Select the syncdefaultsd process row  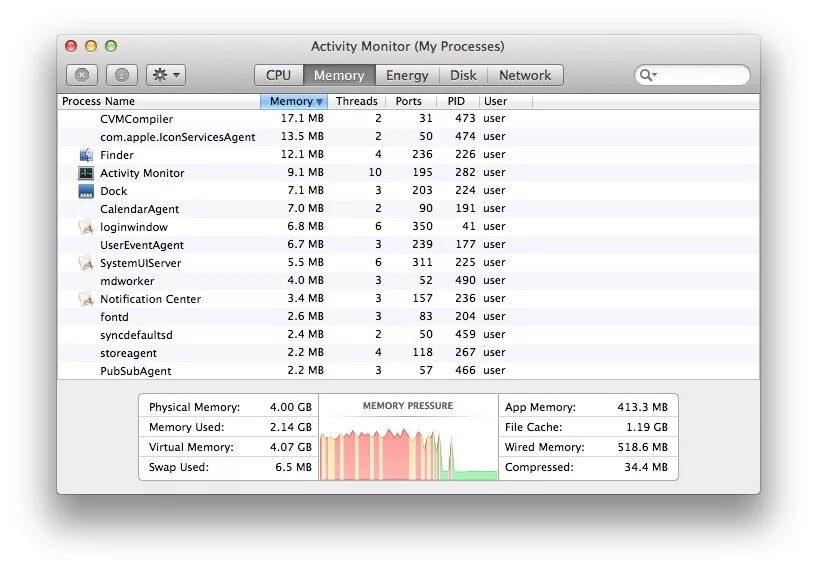pos(408,335)
